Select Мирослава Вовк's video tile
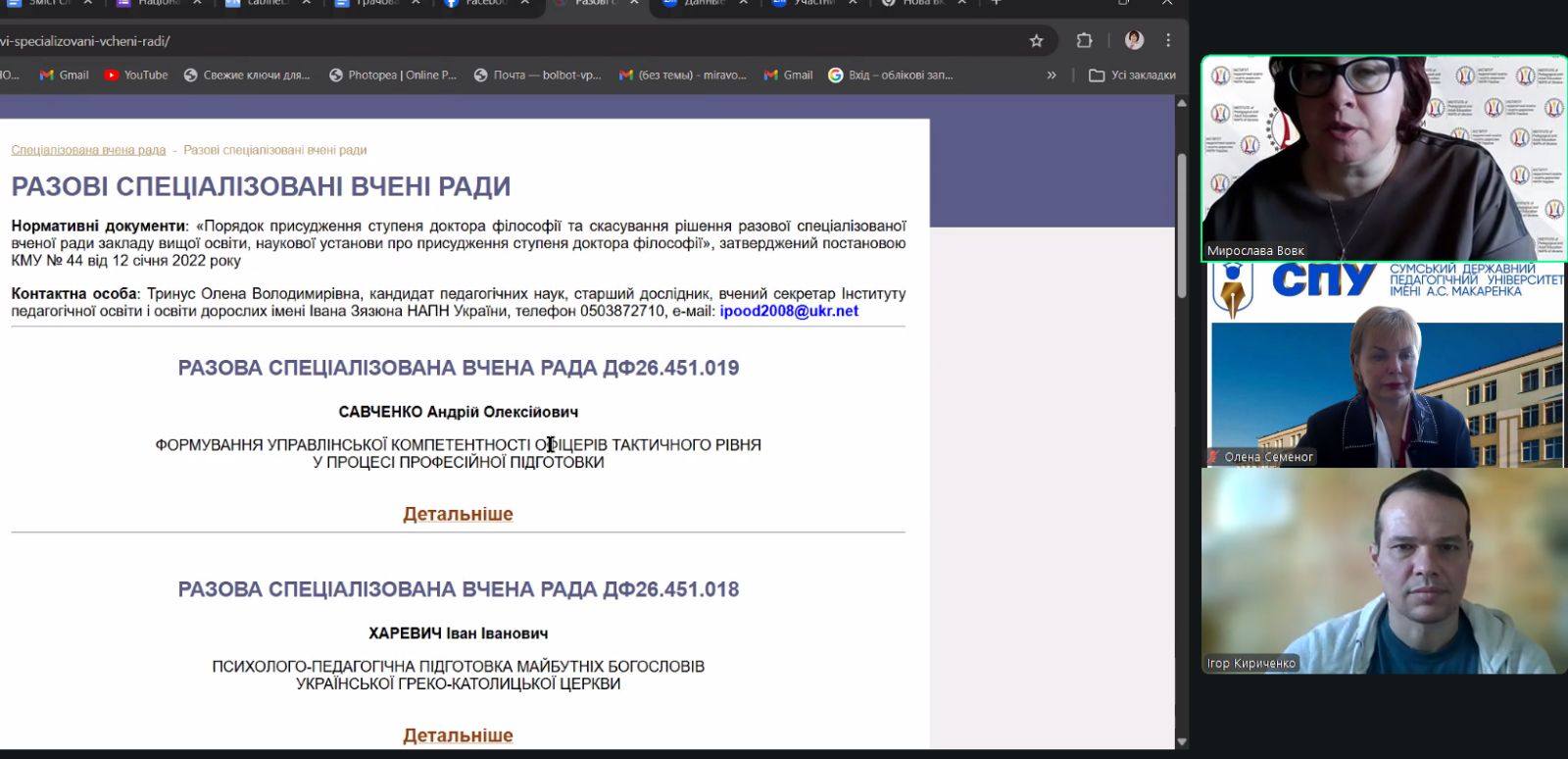Image resolution: width=1568 pixels, height=759 pixels. pyautogui.click(x=1383, y=157)
